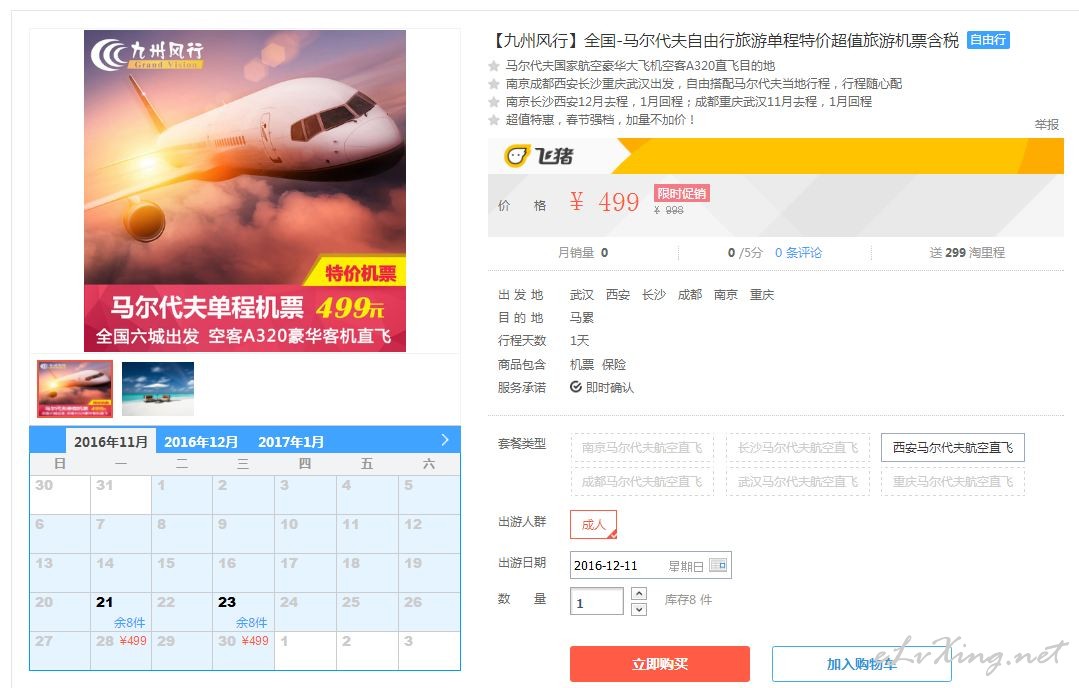Choose the 南京马尔代夫航空直飞 package
This screenshot has width=1079, height=688.
tap(642, 447)
